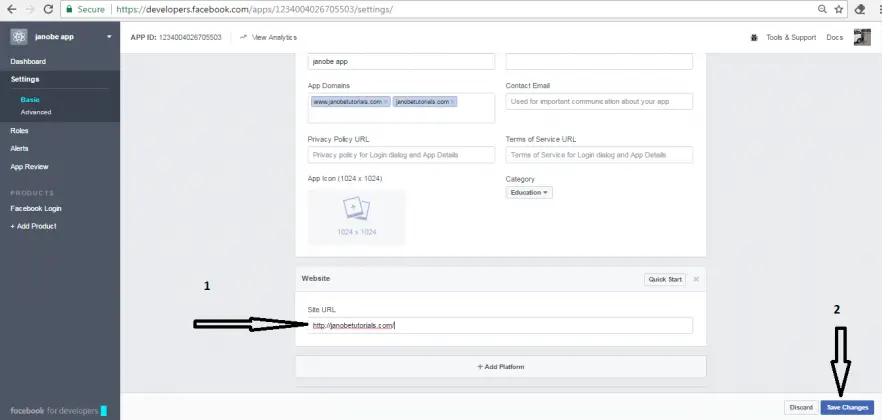Remove www.janobetutorials.com domain tag
Image resolution: width=882 pixels, height=420 pixels.
click(x=385, y=102)
